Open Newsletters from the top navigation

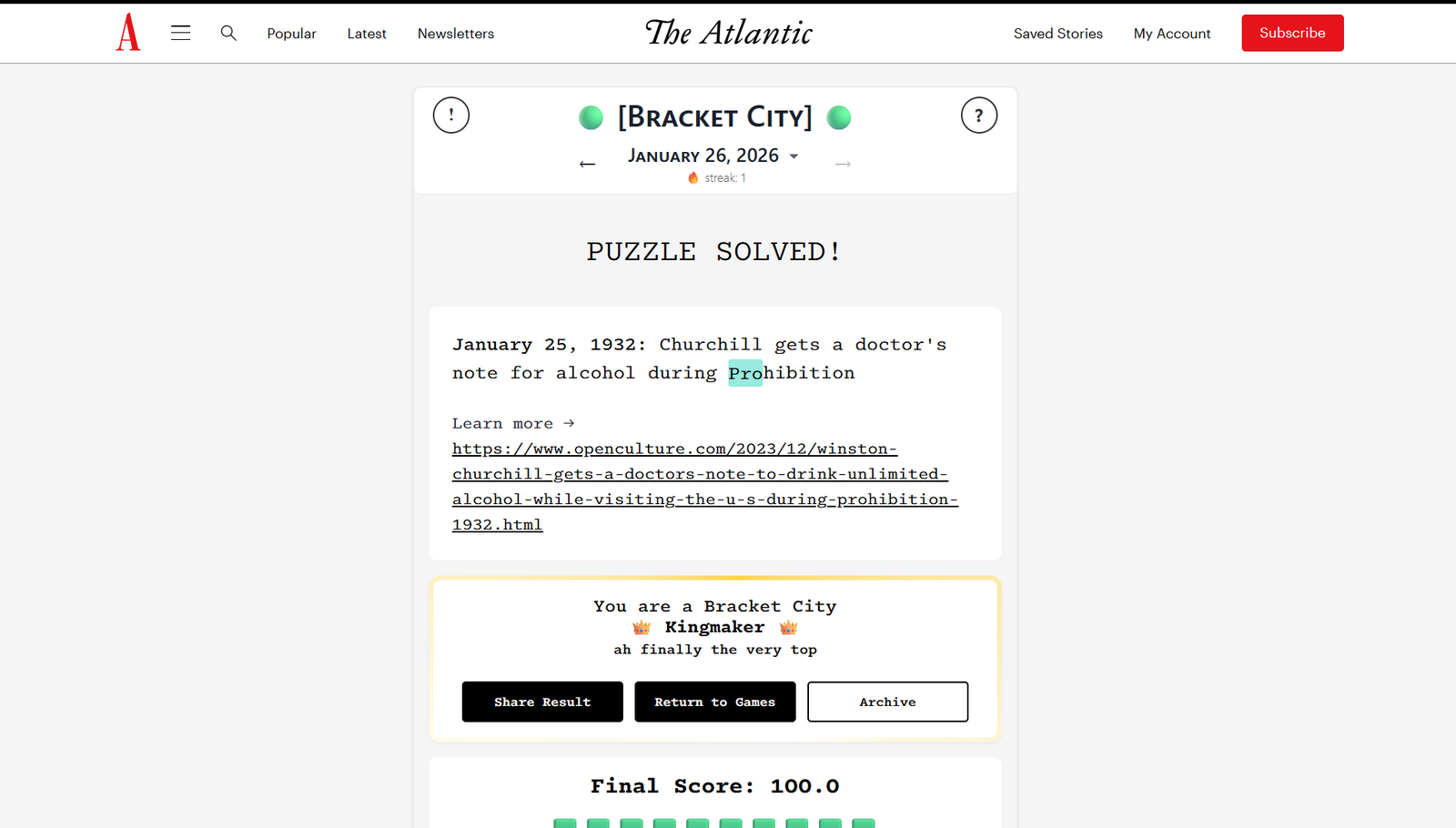coord(456,34)
